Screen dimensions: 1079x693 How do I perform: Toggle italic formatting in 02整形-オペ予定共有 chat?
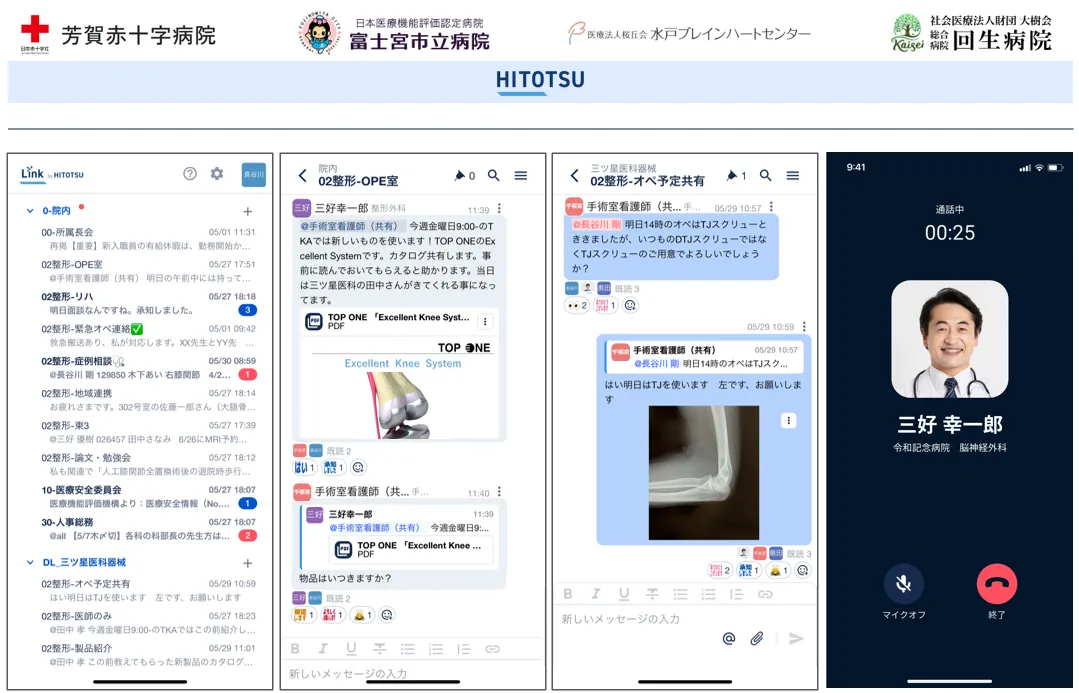pos(596,594)
